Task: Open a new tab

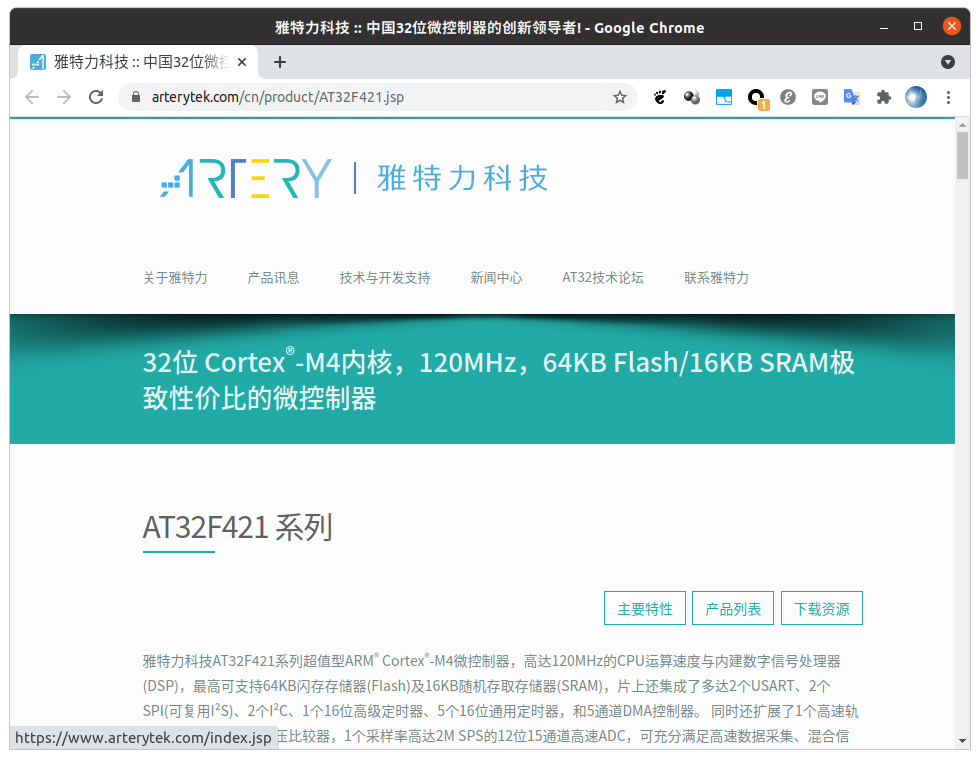Action: (x=280, y=62)
